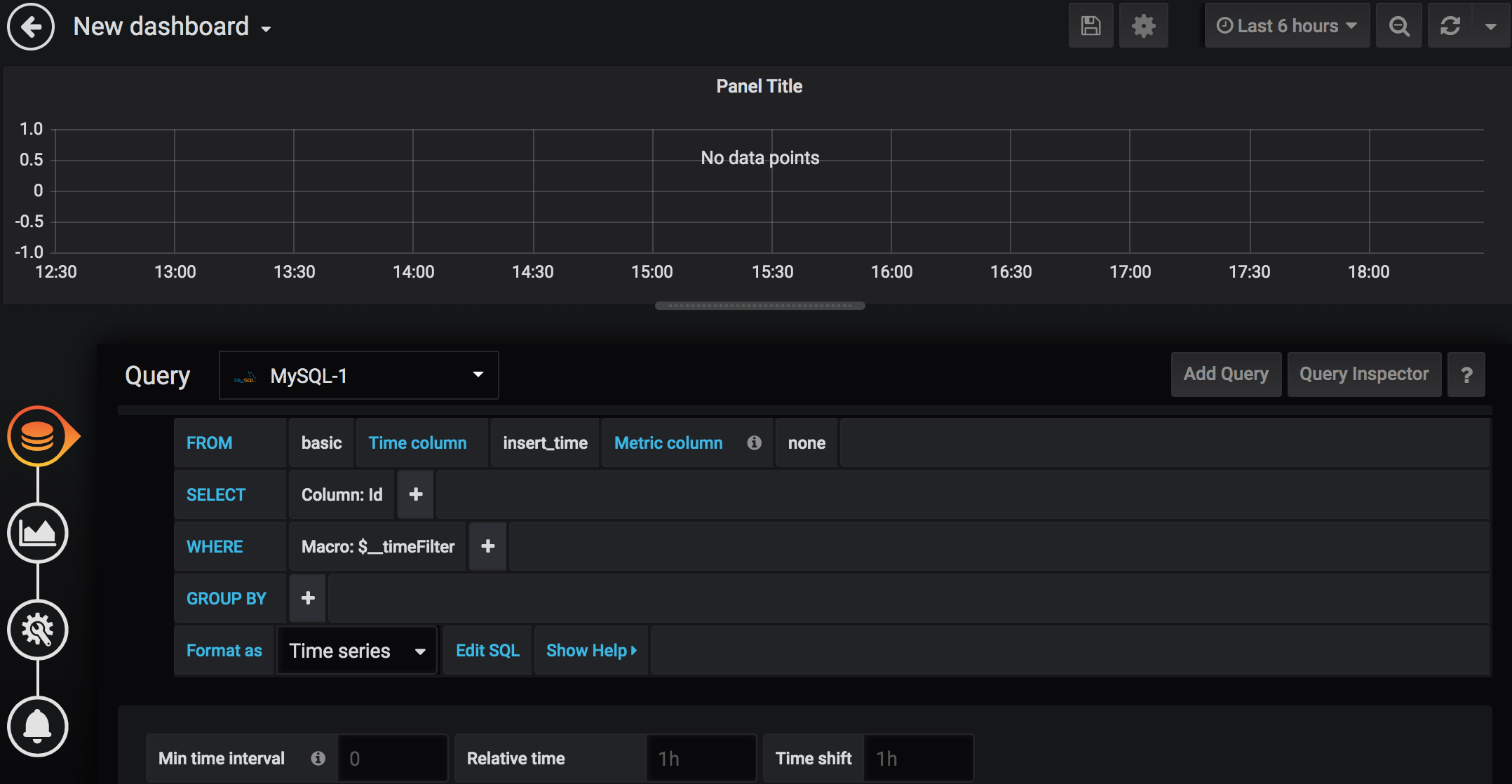1512x784 pixels.
Task: Click the Min time interval input field
Action: tap(392, 758)
